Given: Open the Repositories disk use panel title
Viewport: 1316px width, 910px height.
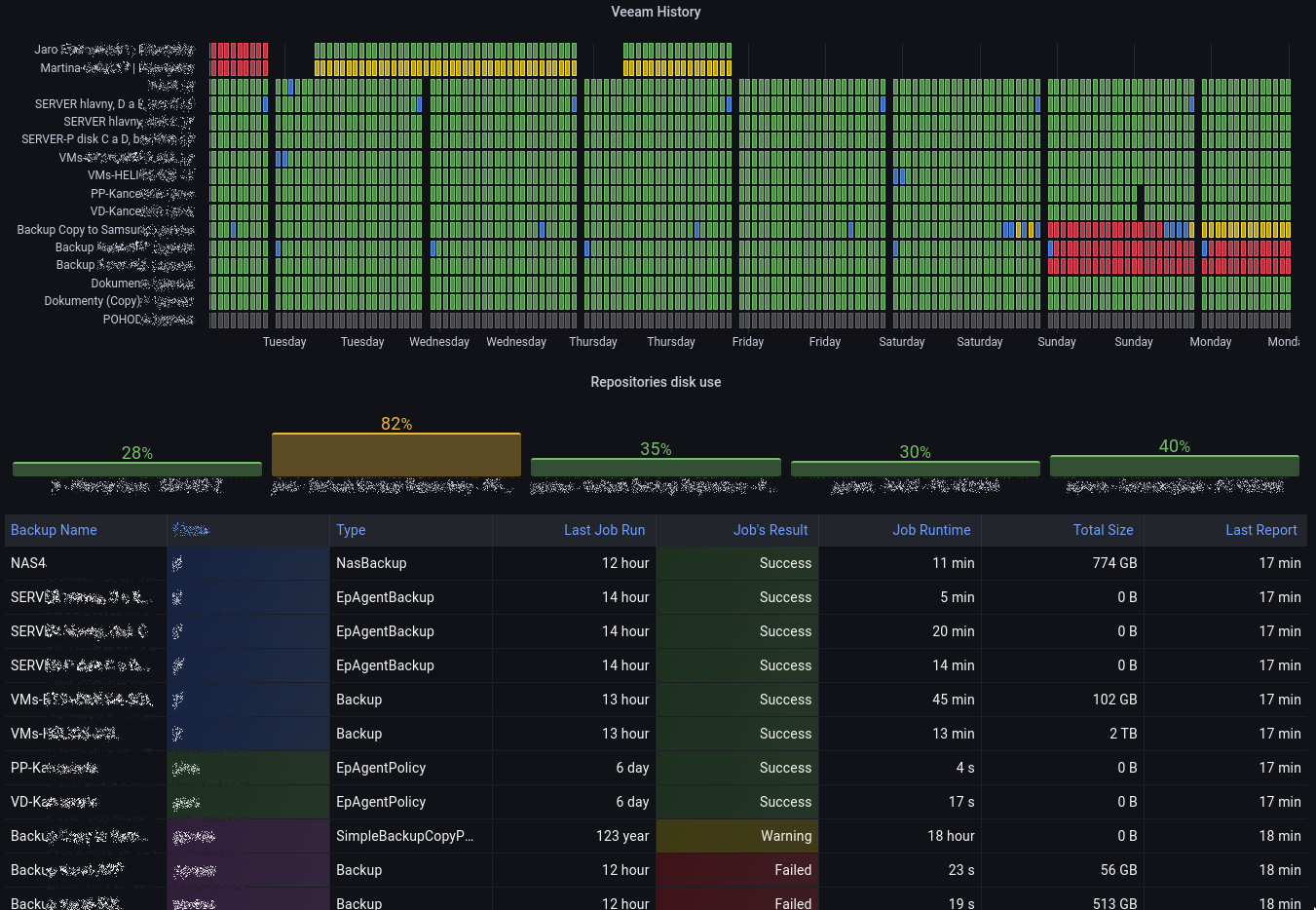Looking at the screenshot, I should 656,382.
